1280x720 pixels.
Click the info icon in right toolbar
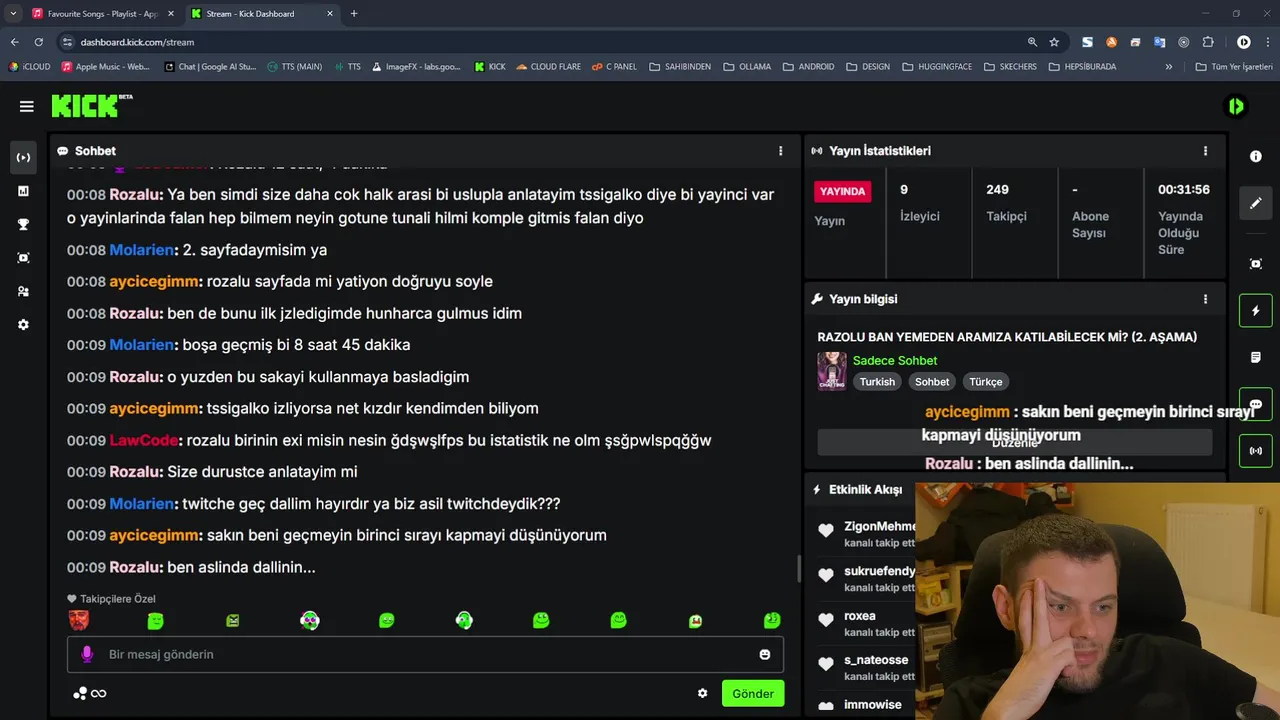[x=1256, y=156]
